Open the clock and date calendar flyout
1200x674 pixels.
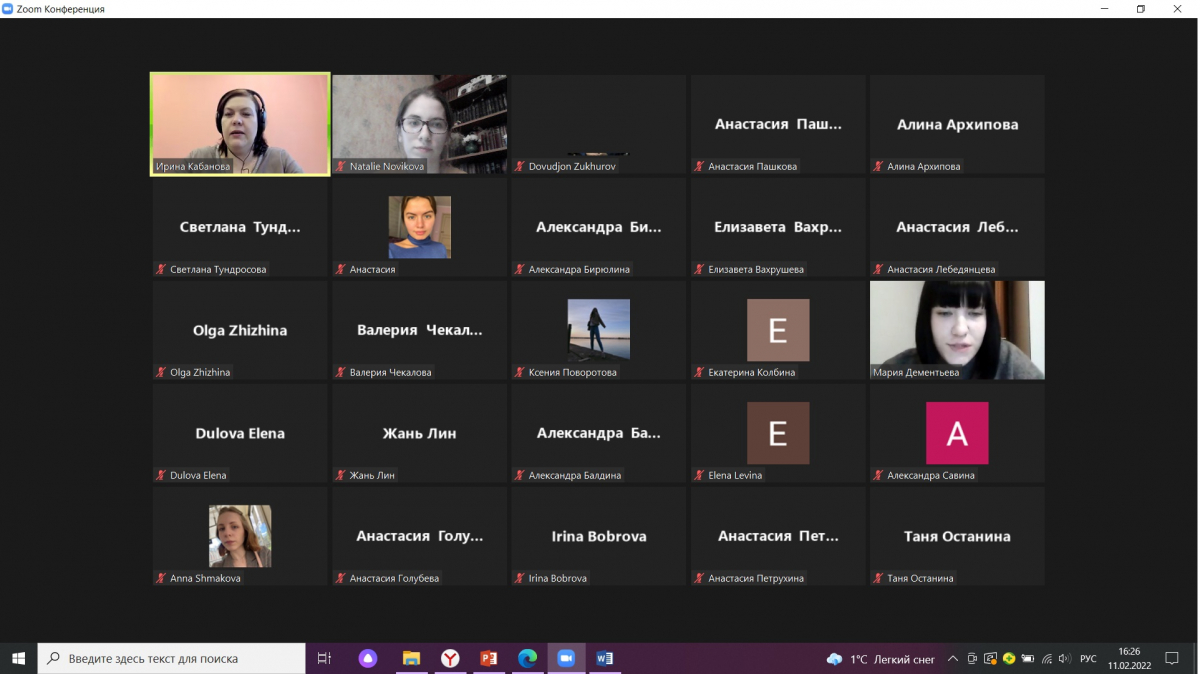click(x=1129, y=658)
